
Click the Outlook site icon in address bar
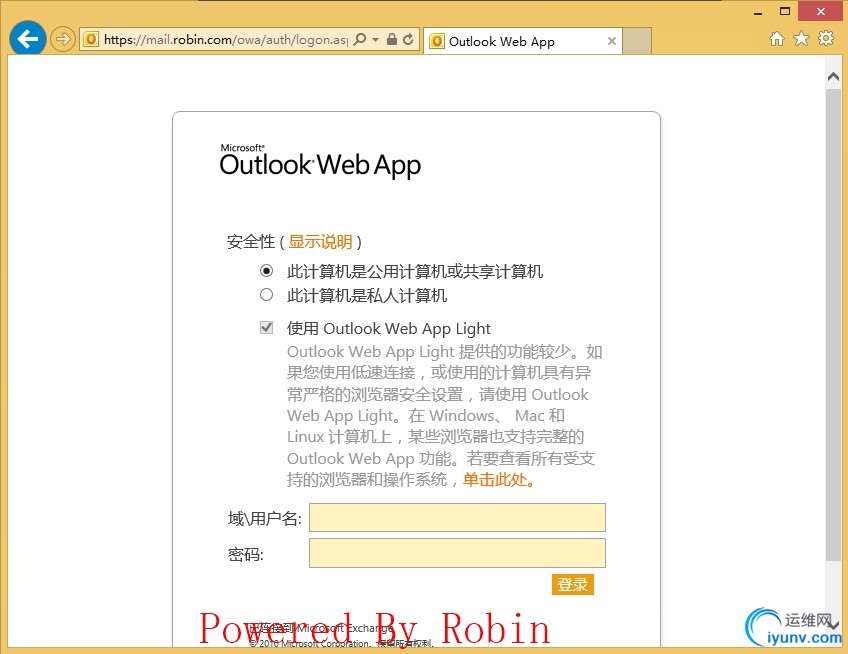coord(91,39)
